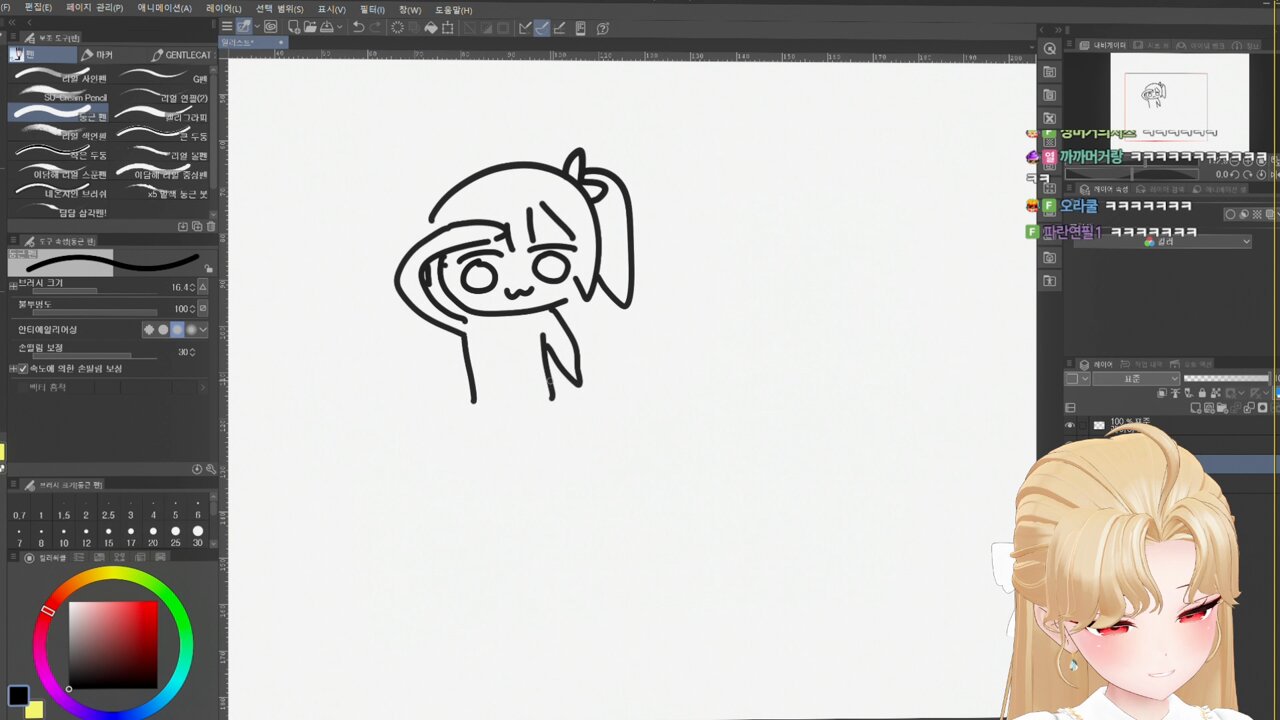Toggle the lock icon beside the stroke preview
The image size is (1280, 720).
click(x=208, y=269)
